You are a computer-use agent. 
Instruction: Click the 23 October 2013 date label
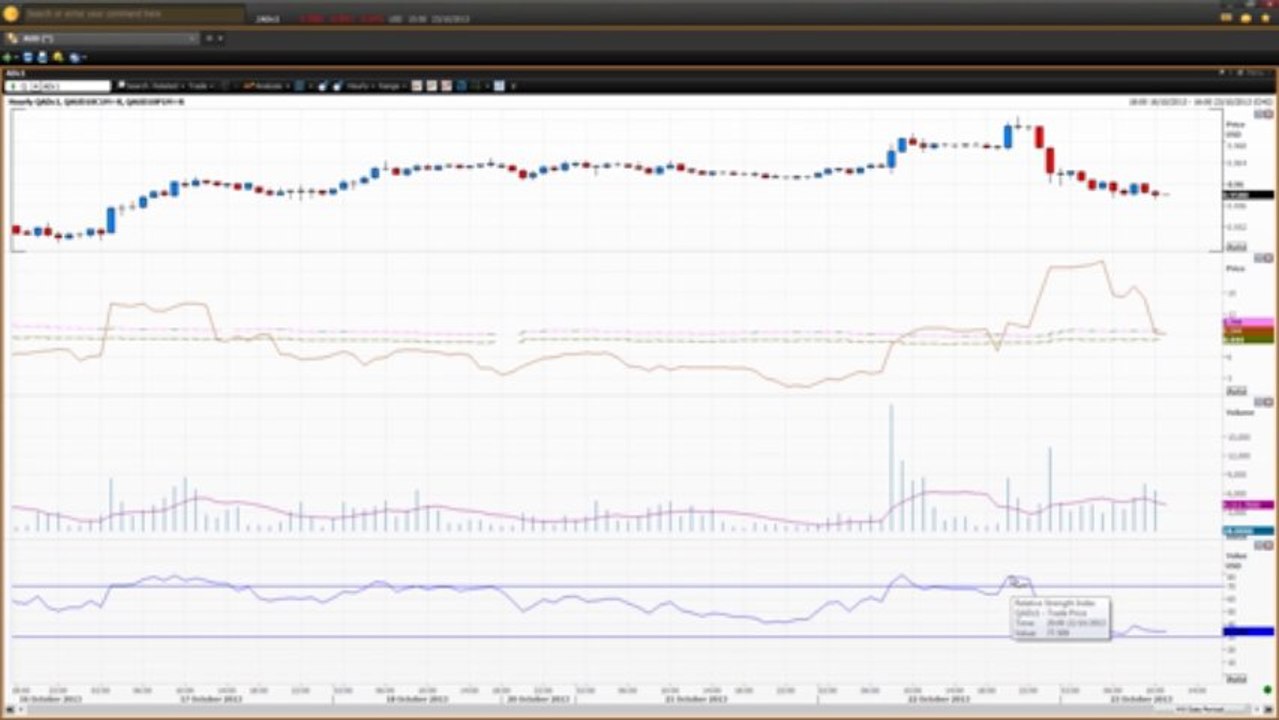pos(1140,699)
